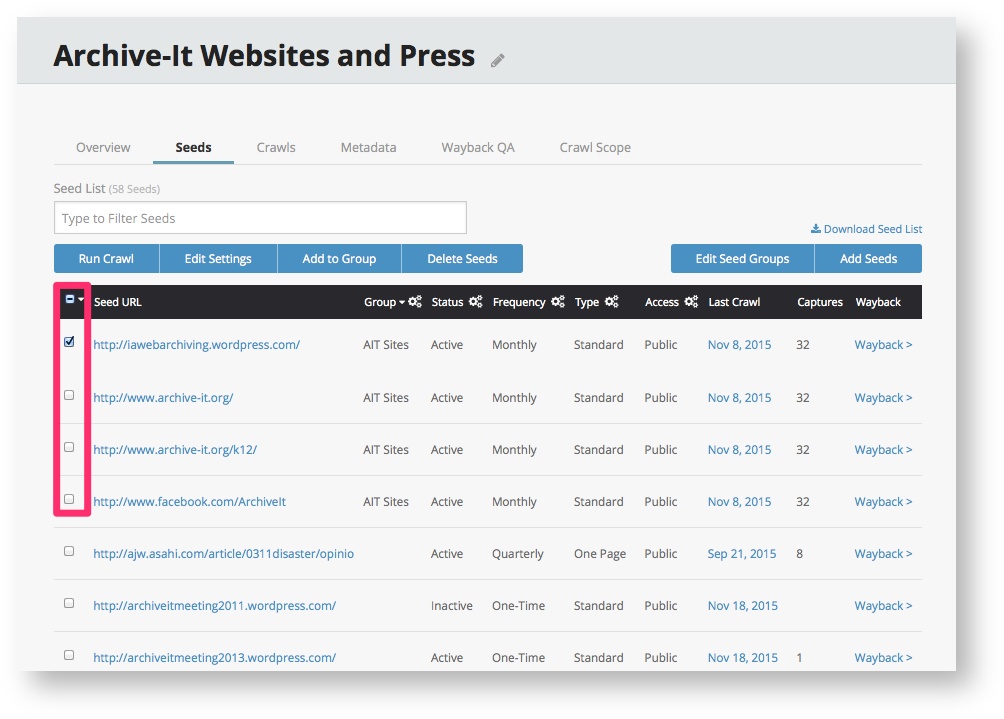
Task: Open the select-all checkbox dropdown in header
Action: (x=80, y=300)
